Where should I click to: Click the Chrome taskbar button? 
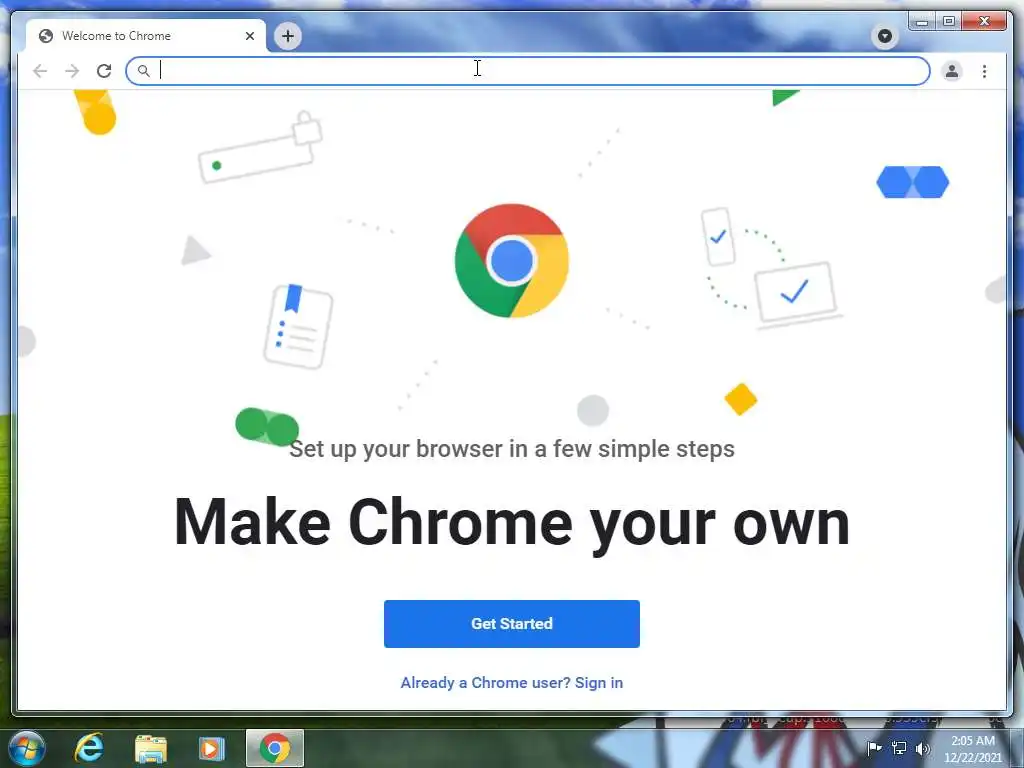[275, 748]
